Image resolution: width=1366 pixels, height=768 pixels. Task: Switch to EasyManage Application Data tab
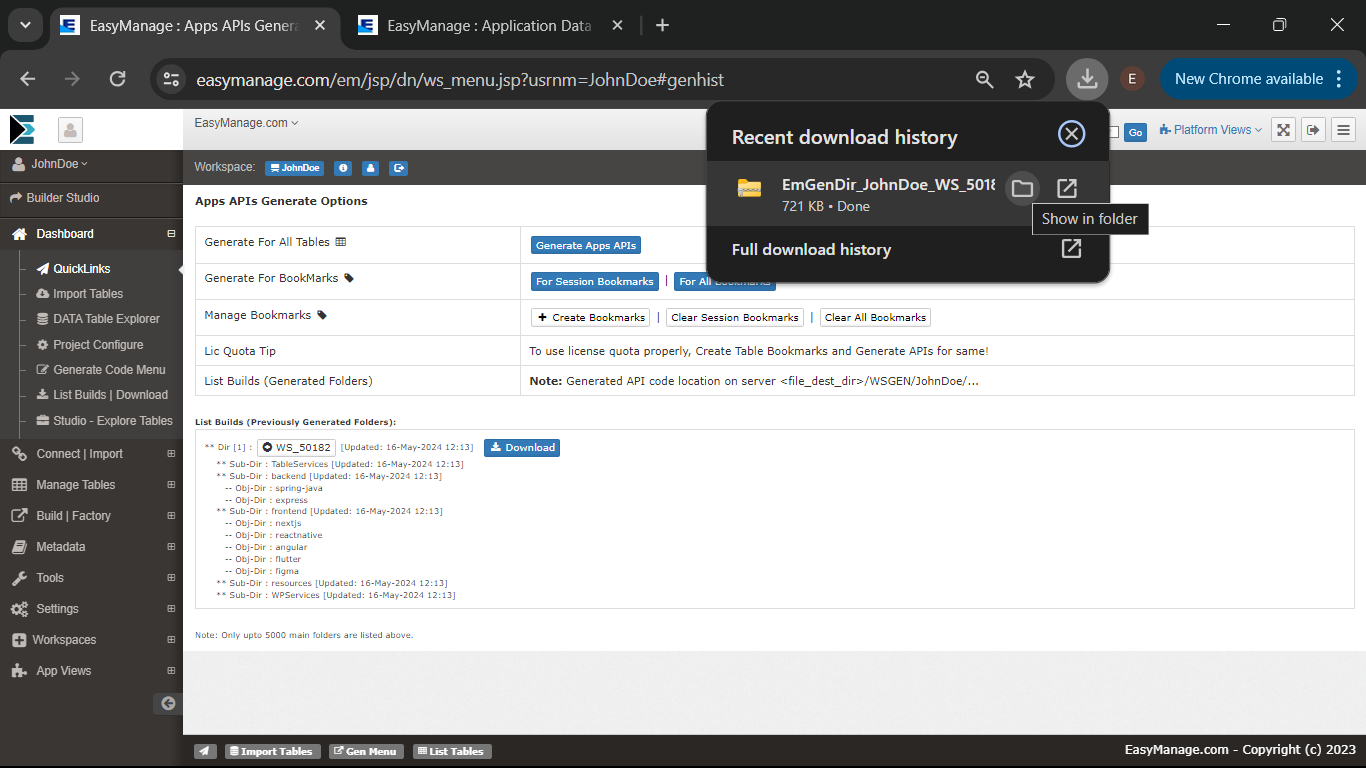[490, 26]
